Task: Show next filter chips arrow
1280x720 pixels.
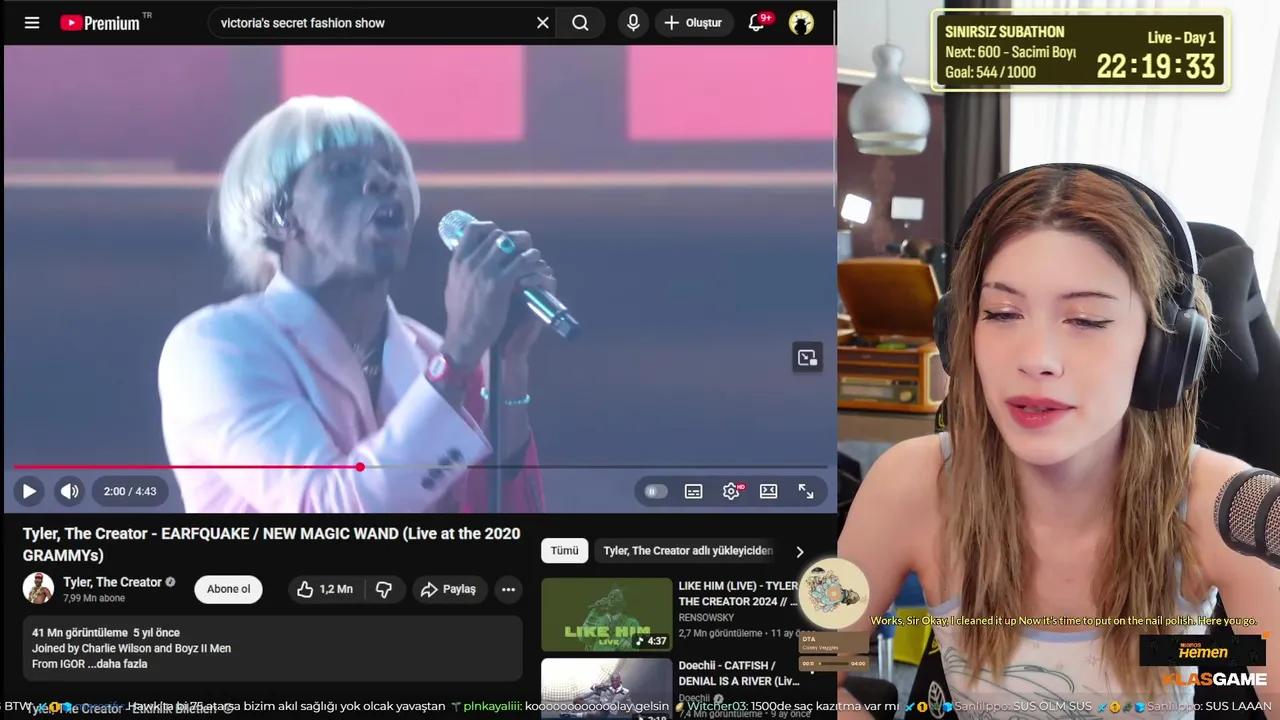Action: (x=799, y=551)
